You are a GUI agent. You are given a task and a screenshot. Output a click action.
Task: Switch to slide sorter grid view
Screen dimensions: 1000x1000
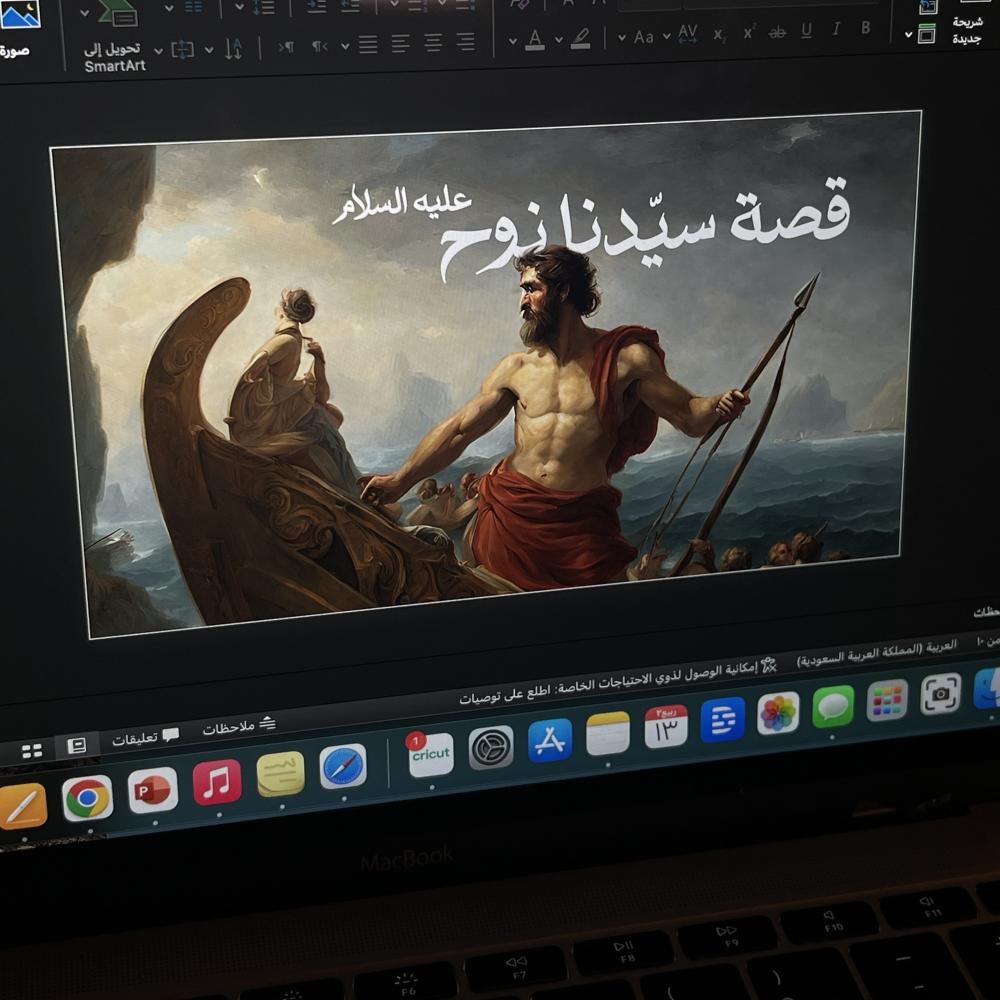tap(32, 751)
